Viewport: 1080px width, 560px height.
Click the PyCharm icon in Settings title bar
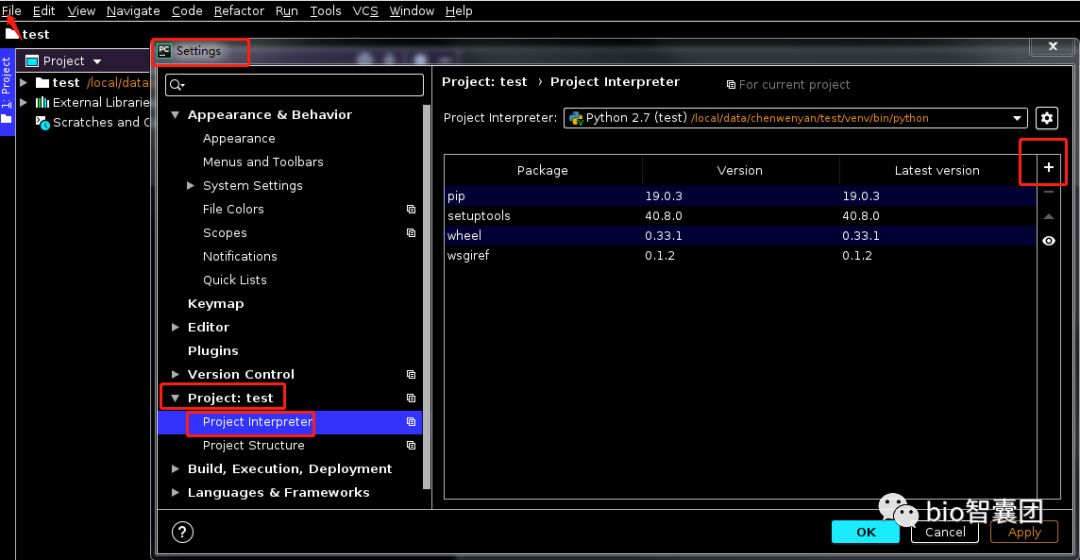(x=164, y=51)
